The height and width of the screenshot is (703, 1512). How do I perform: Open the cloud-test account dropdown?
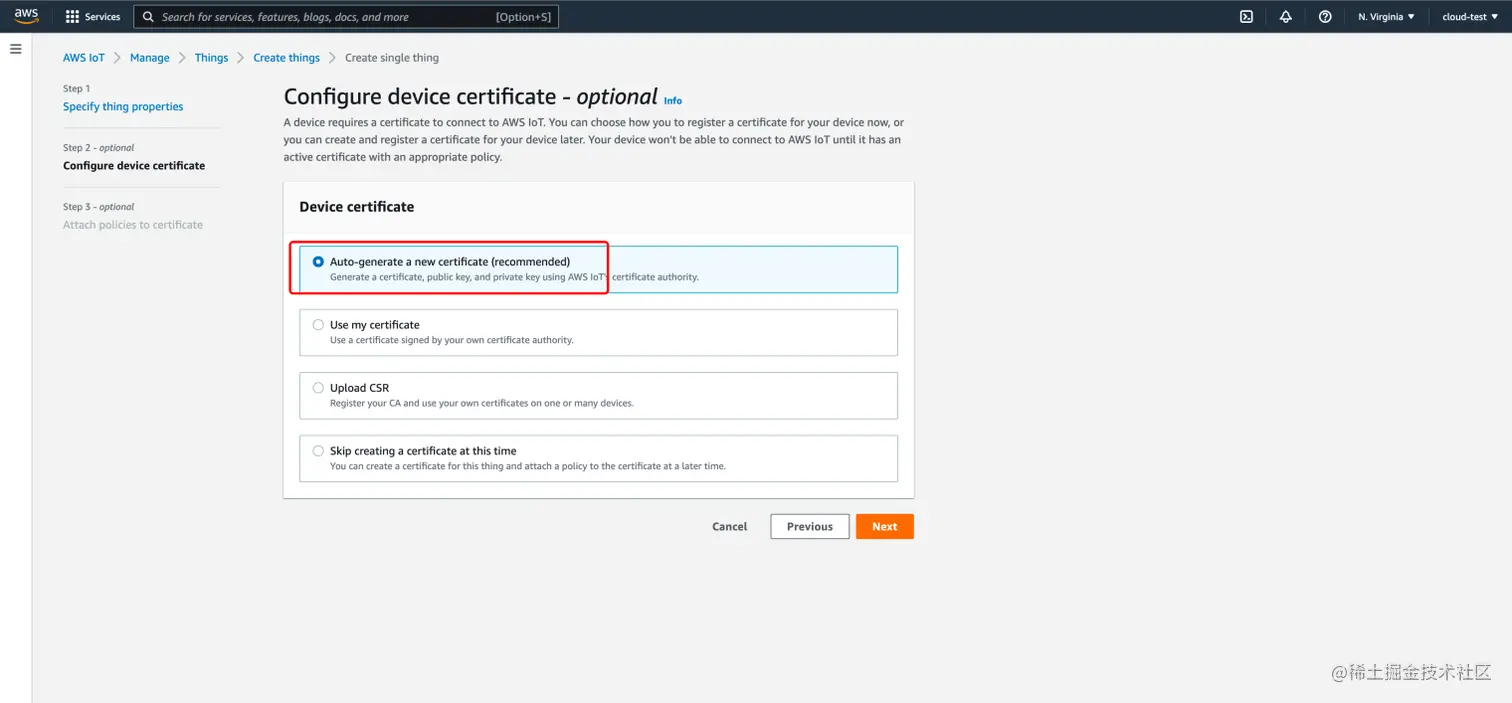point(1469,17)
